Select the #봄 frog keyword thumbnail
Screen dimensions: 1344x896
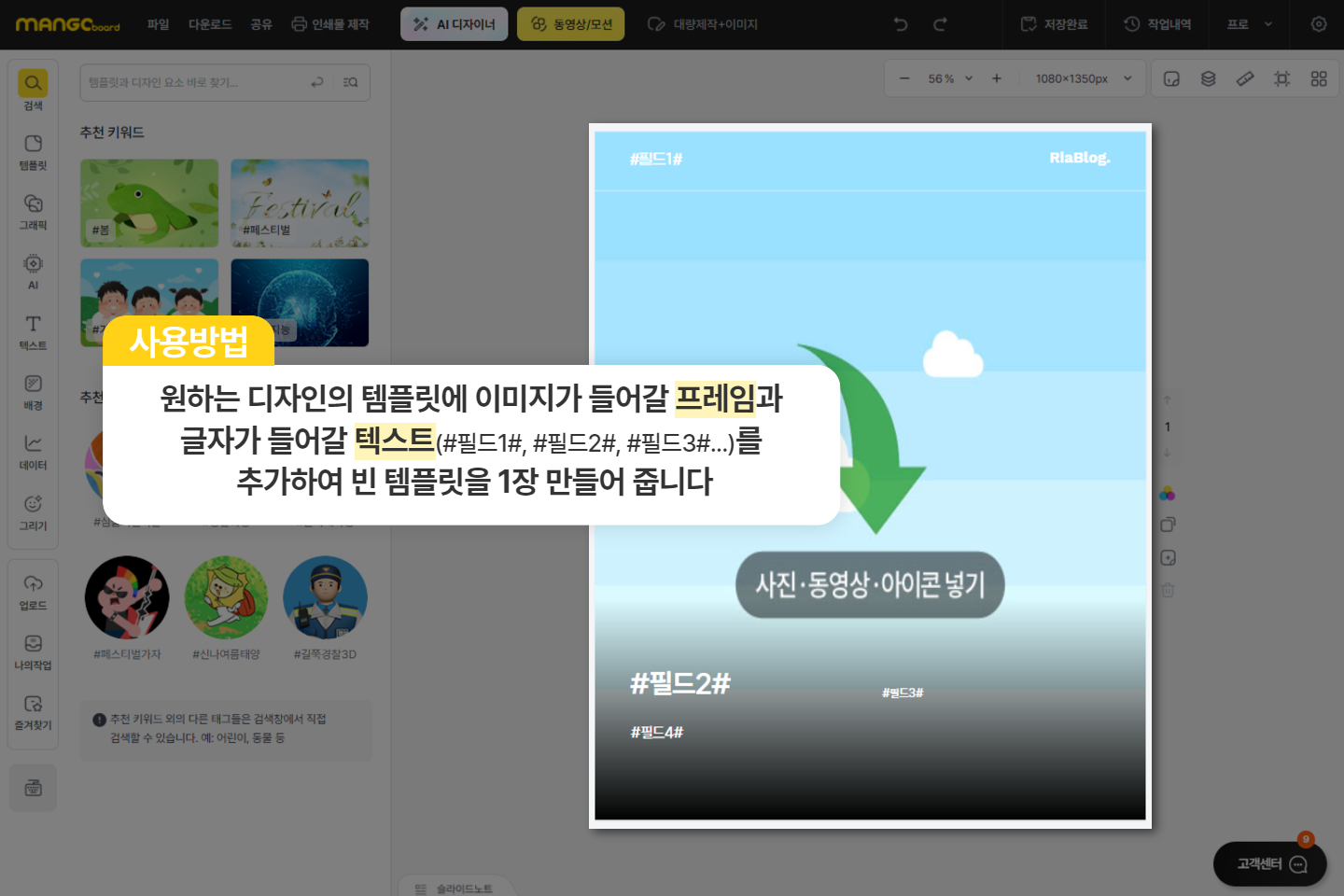point(149,203)
